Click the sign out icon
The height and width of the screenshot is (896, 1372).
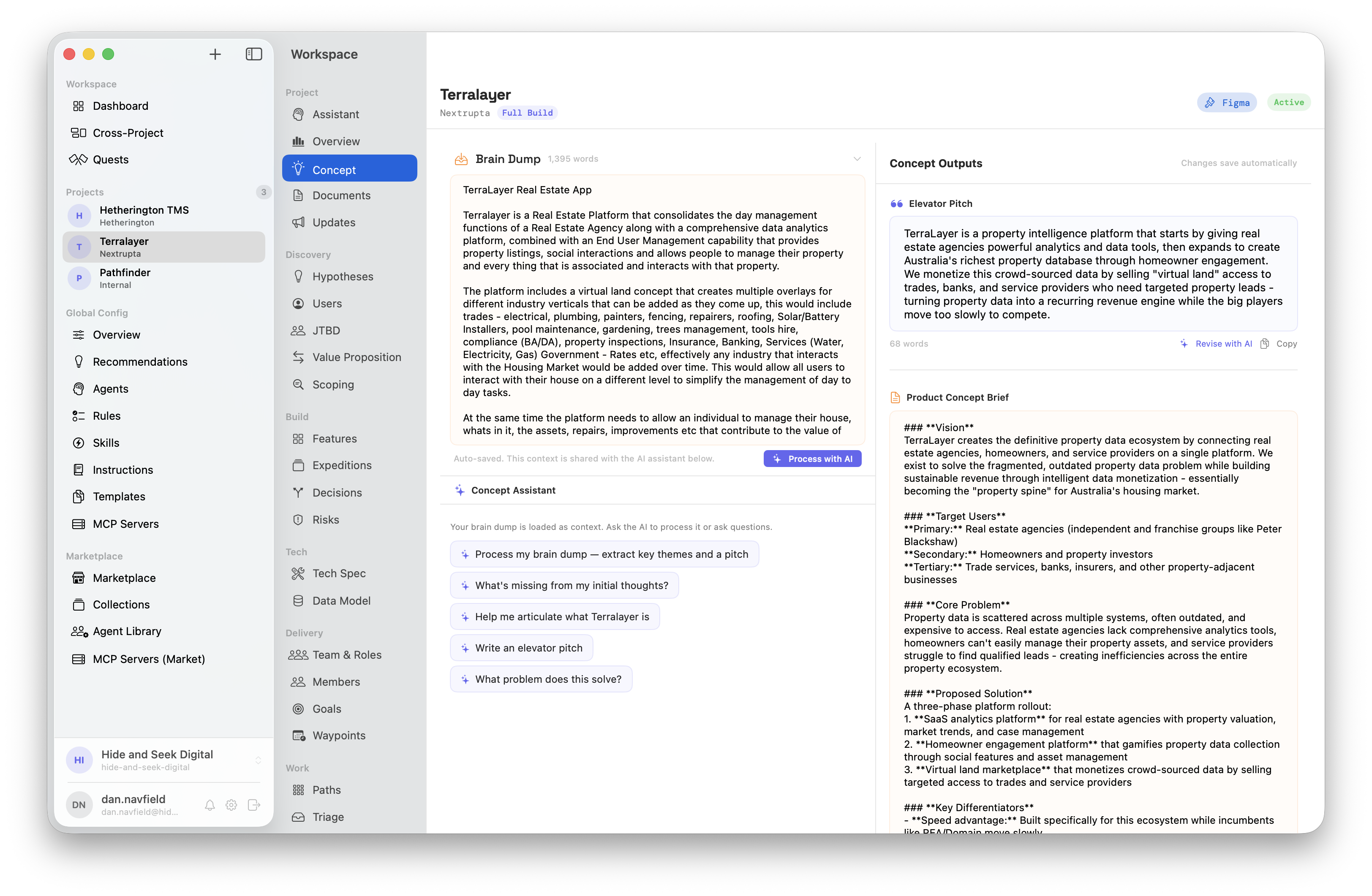[x=253, y=805]
